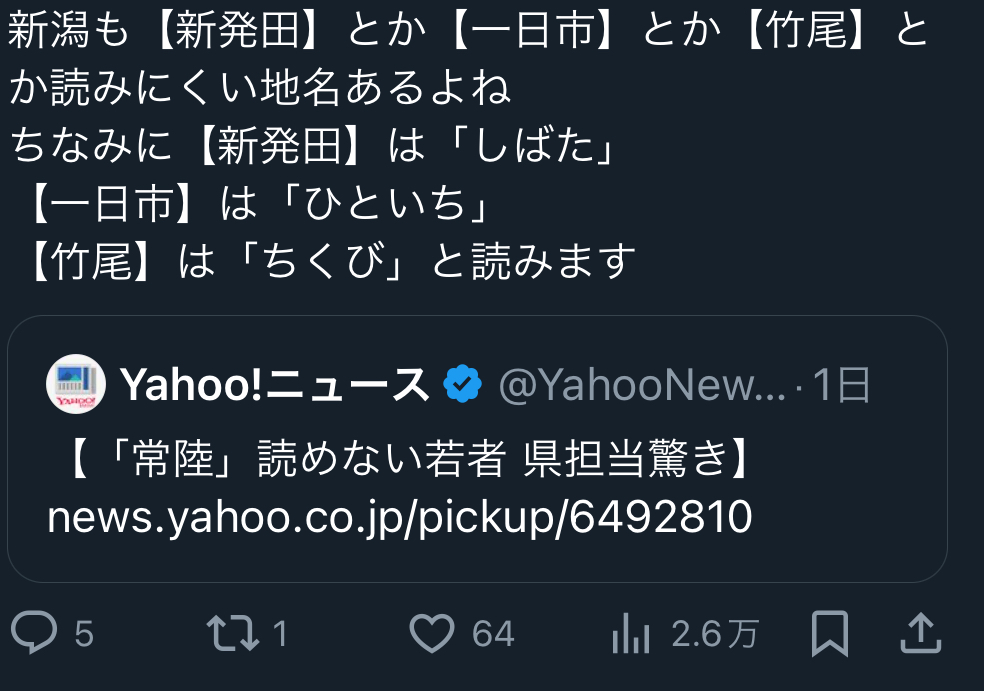View analytics via the bar chart icon

click(631, 633)
